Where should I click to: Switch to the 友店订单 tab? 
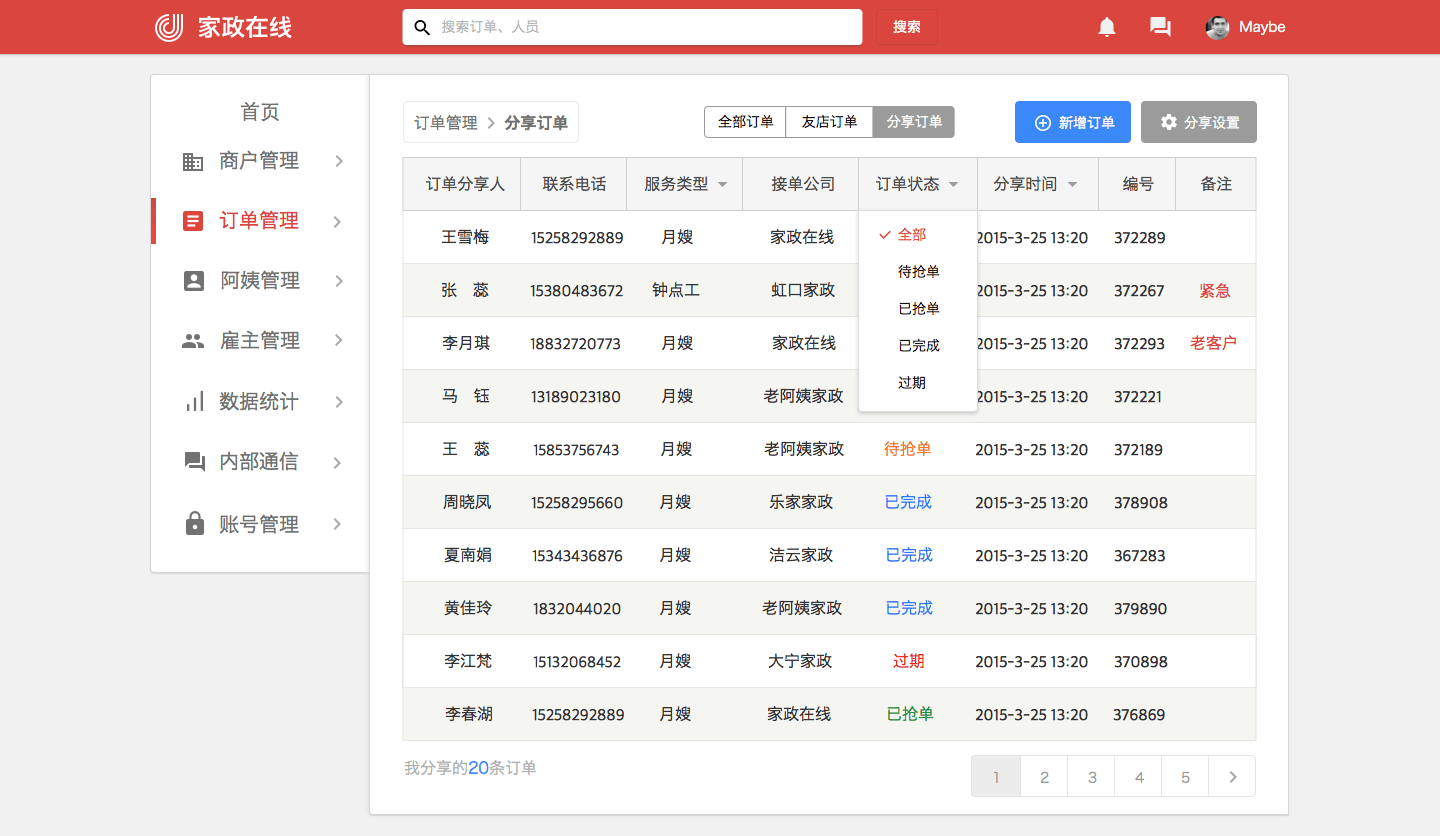coord(829,122)
